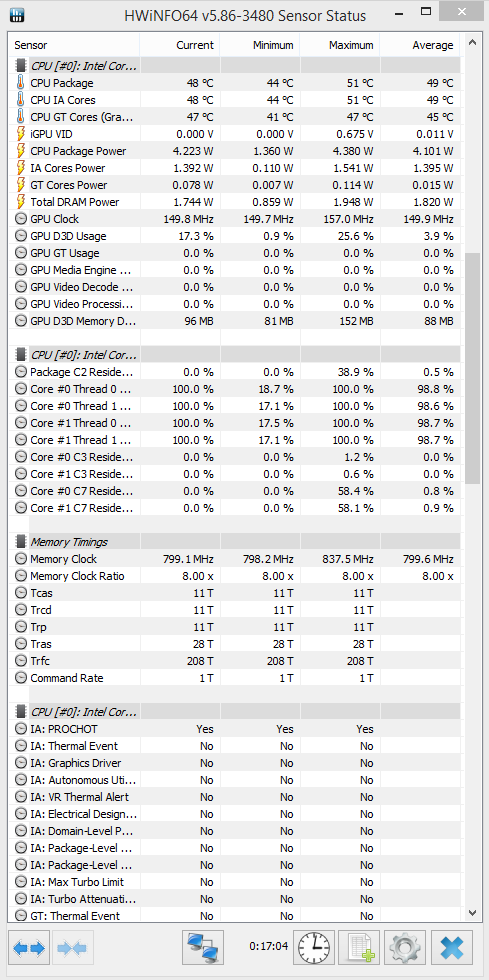
Task: Open sensor settings gear icon
Action: click(x=405, y=948)
